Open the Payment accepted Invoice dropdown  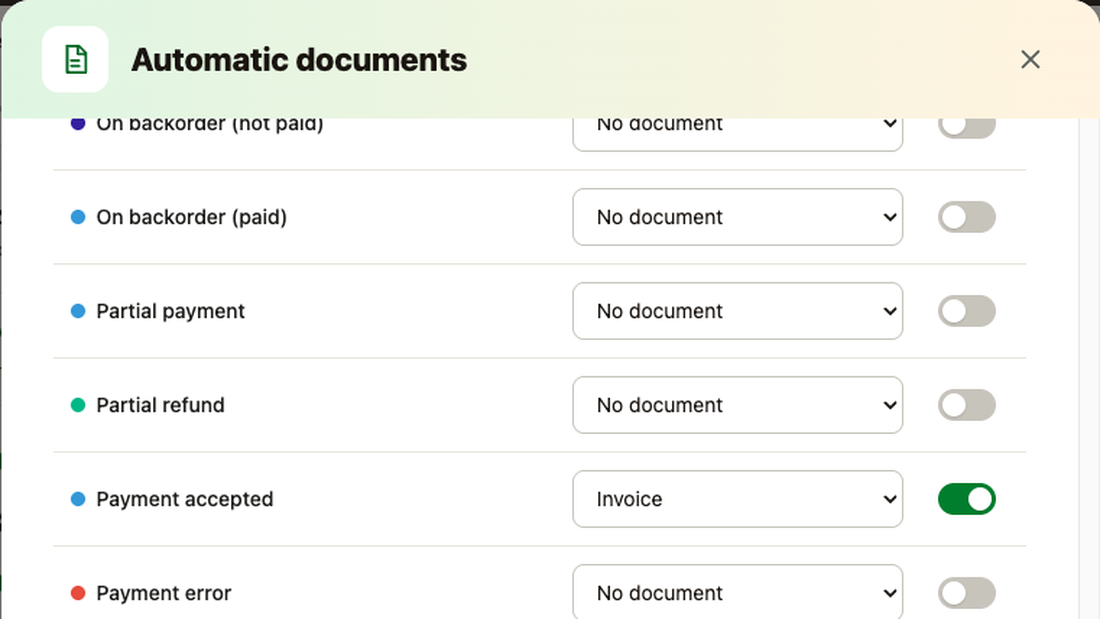(x=737, y=499)
